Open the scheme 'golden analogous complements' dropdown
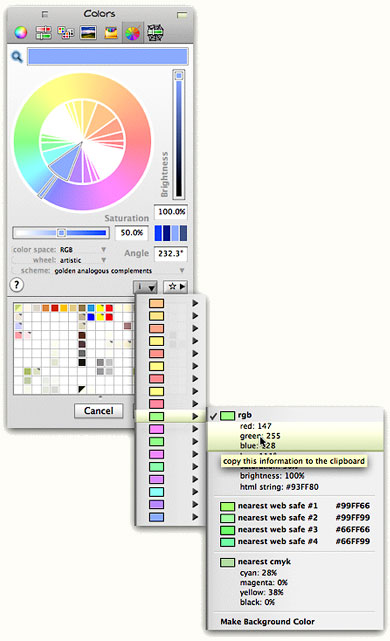 click(119, 271)
